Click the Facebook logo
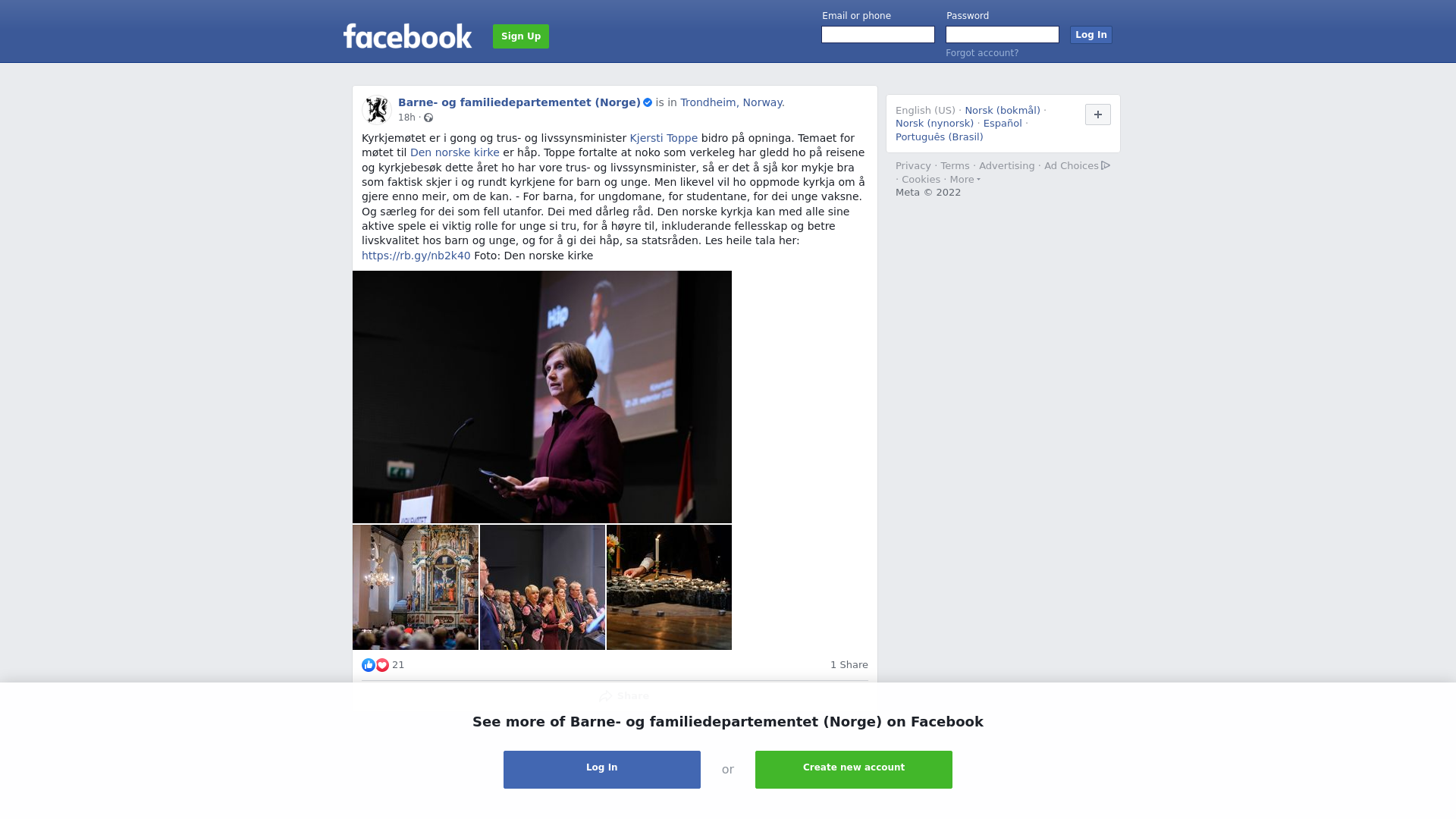The image size is (1456, 819). (407, 36)
